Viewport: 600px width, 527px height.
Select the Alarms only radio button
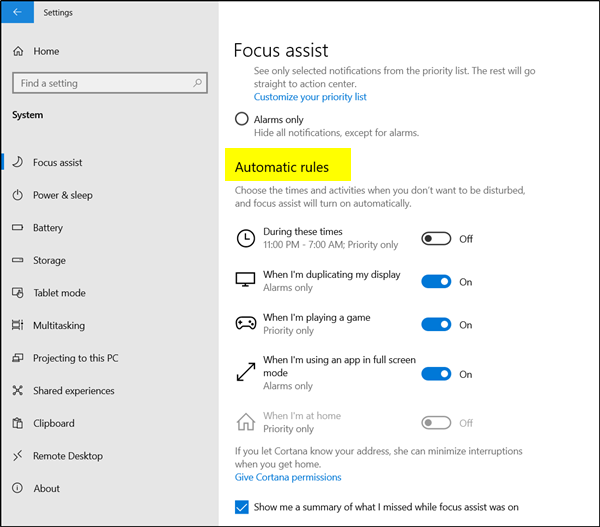(241, 119)
